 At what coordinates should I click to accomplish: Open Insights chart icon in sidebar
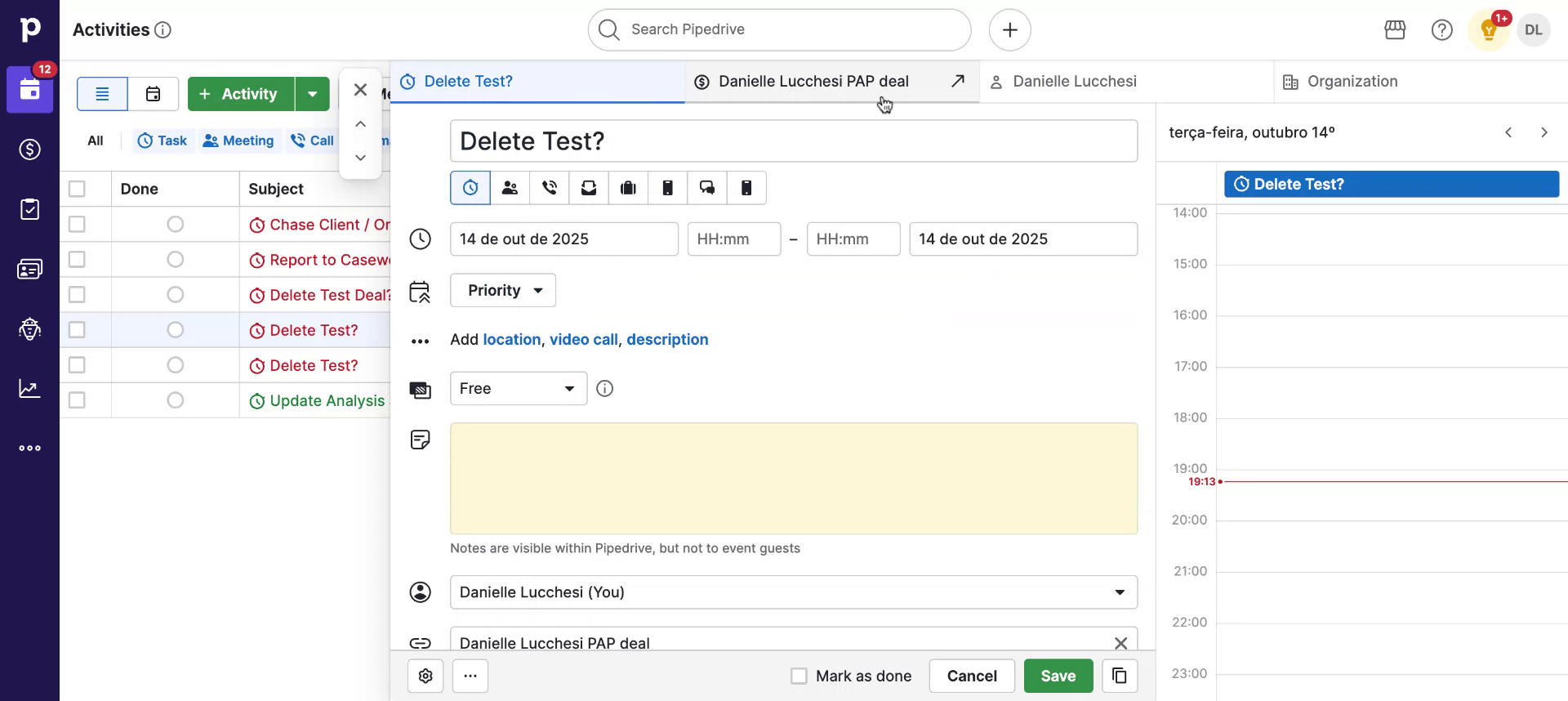(30, 388)
